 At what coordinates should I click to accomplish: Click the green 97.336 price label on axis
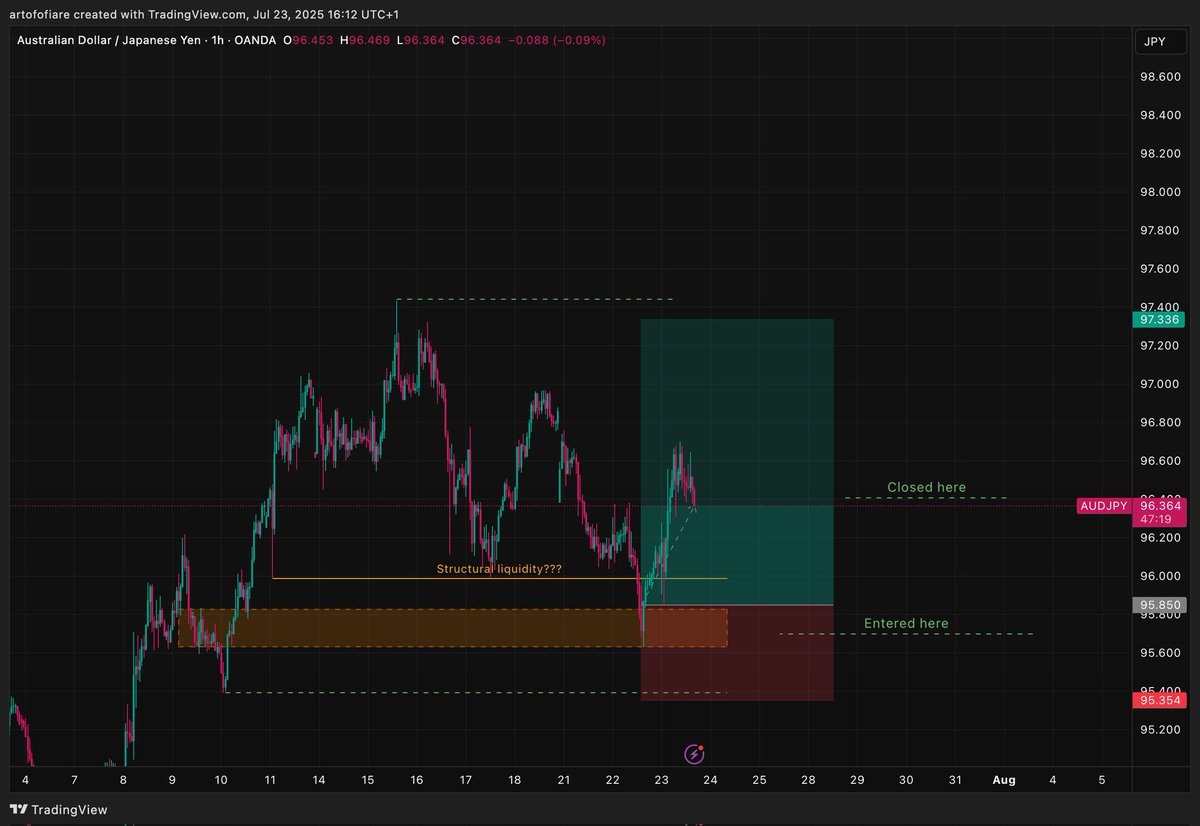point(1157,320)
